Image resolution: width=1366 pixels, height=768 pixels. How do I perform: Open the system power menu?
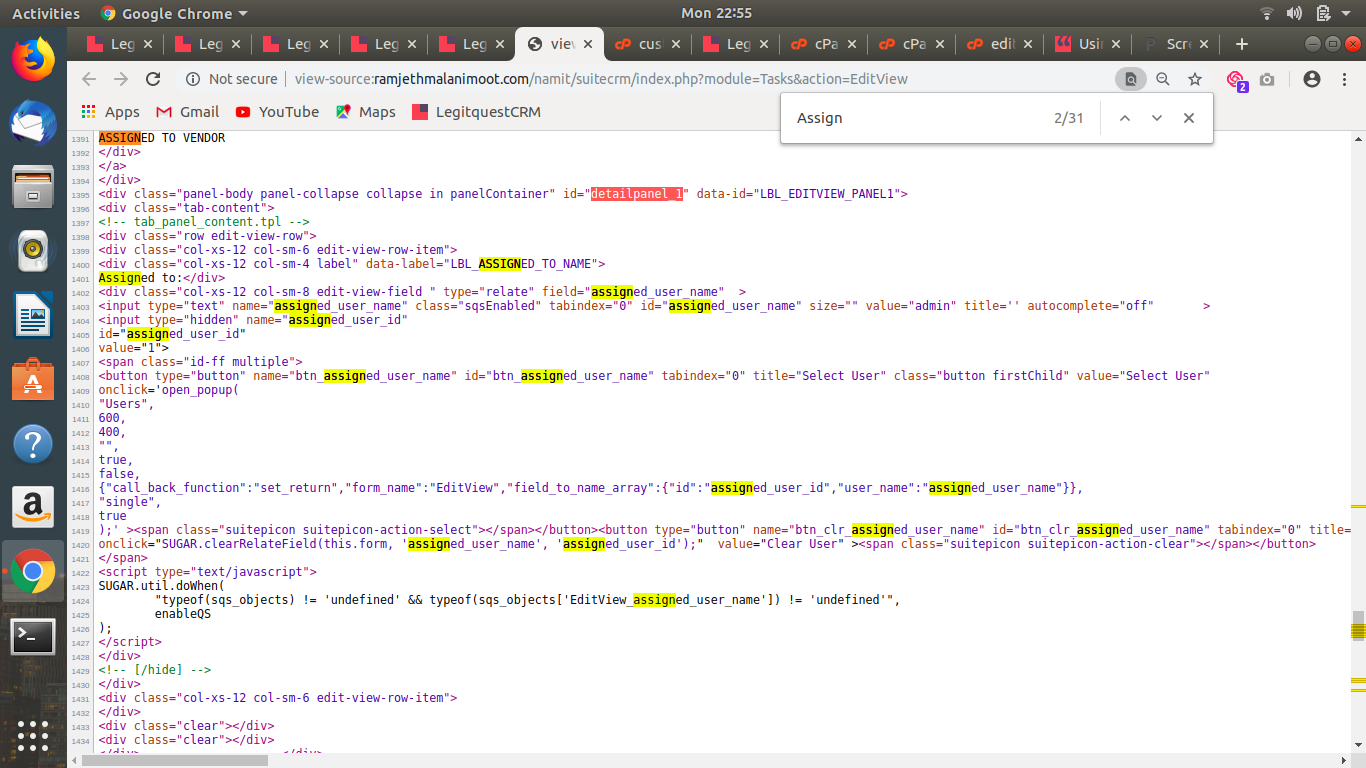1348,14
